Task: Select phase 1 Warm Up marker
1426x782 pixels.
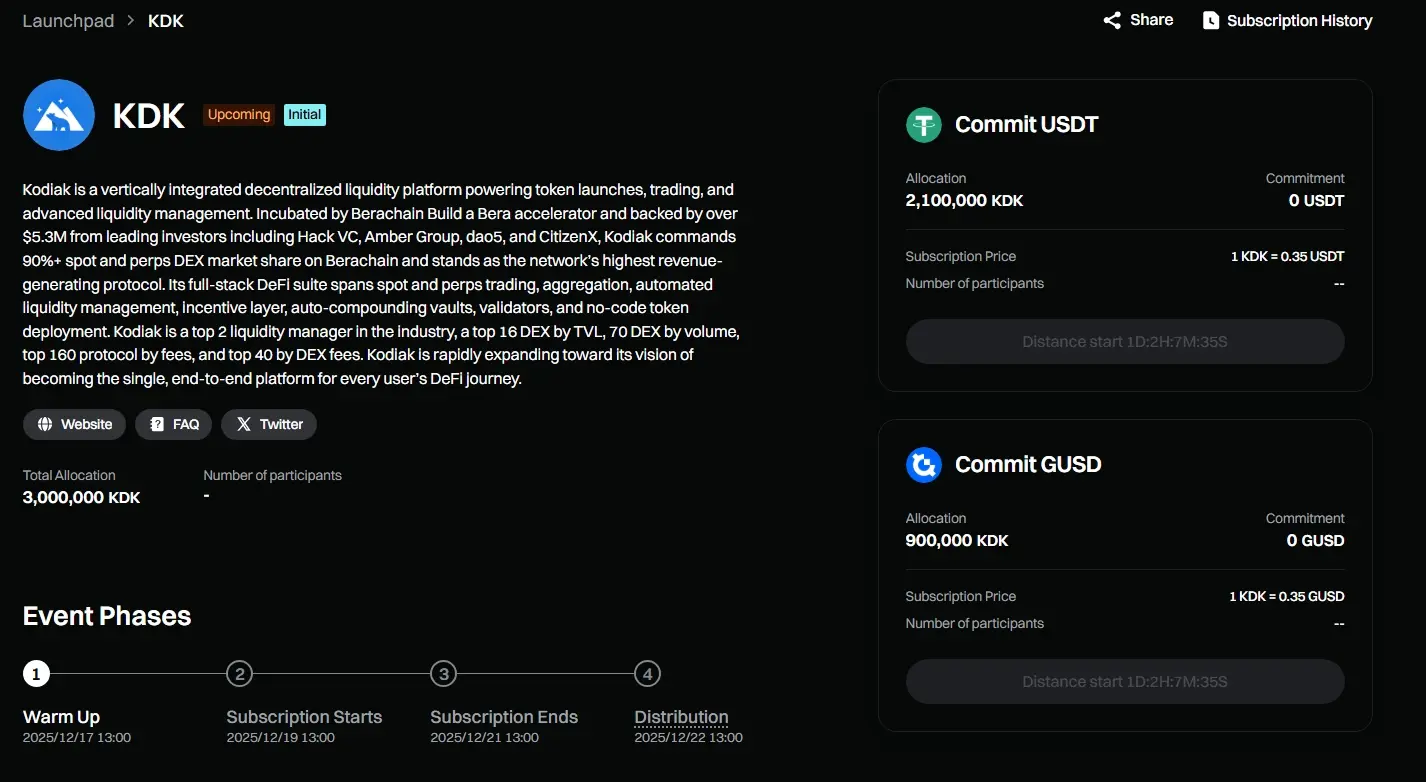Action: click(36, 674)
